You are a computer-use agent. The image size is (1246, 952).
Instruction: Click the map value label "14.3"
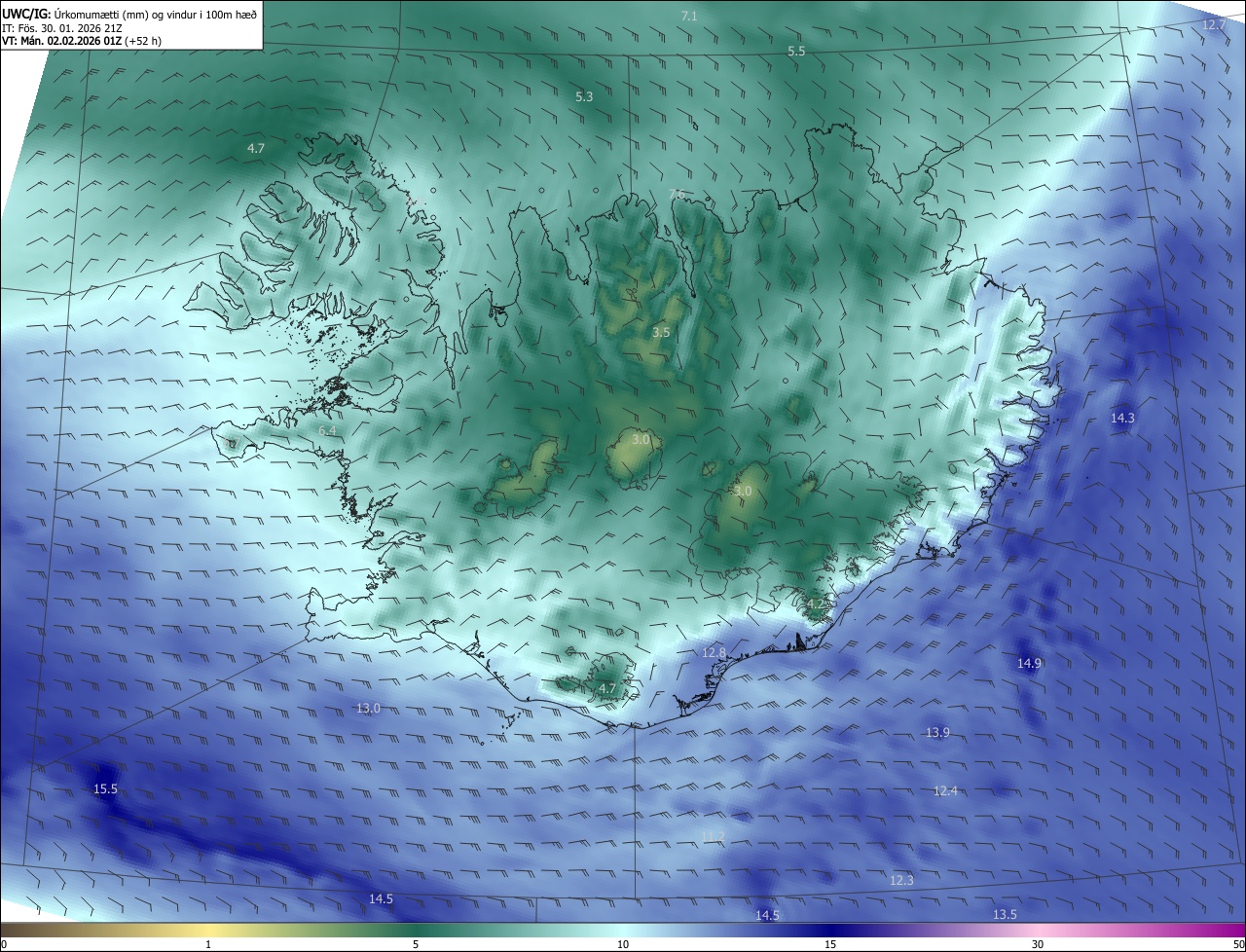[x=1122, y=418]
